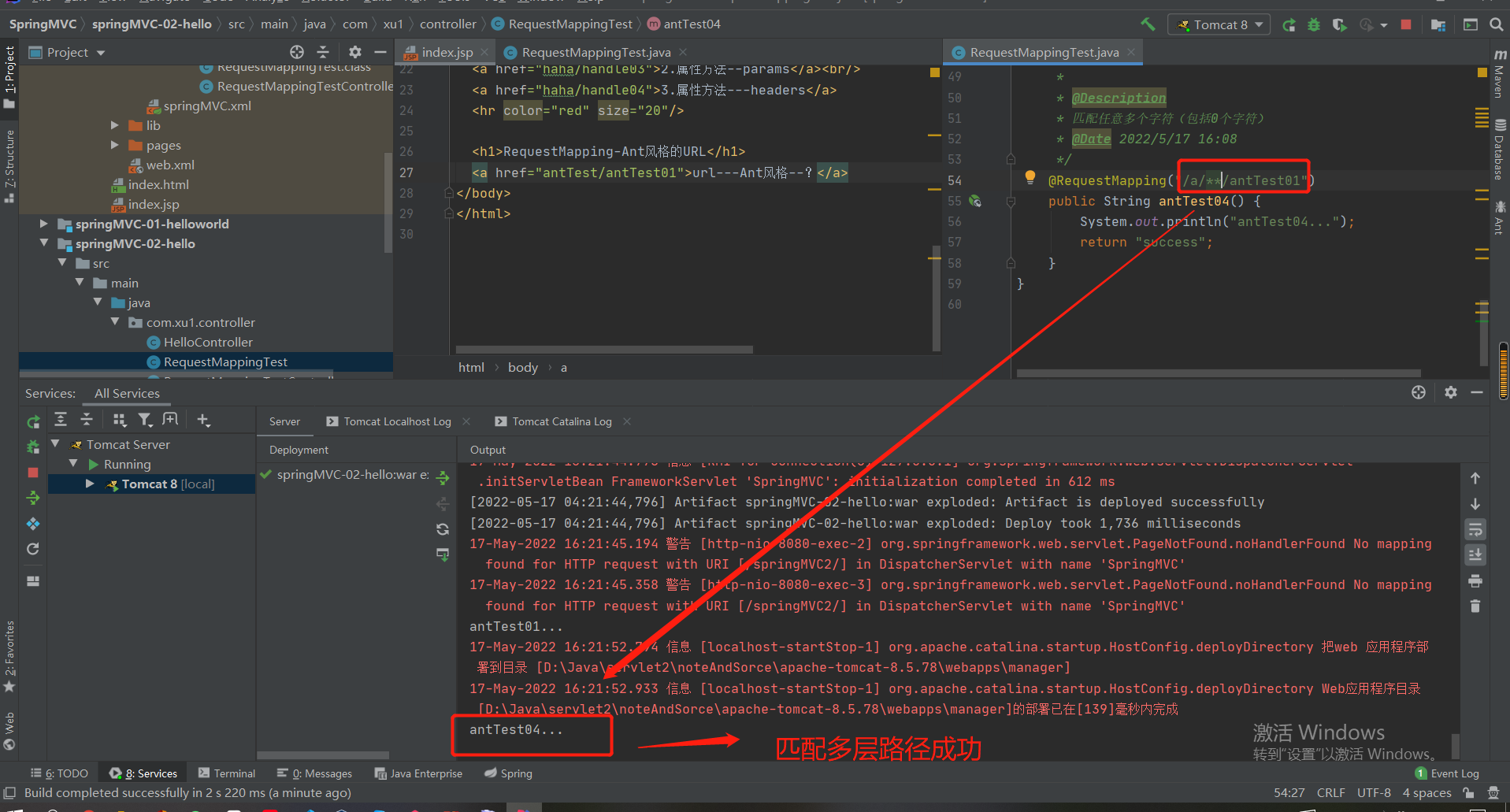This screenshot has height=812, width=1510.
Task: Open Search Everywhere magnifier icon
Action: click(1496, 25)
